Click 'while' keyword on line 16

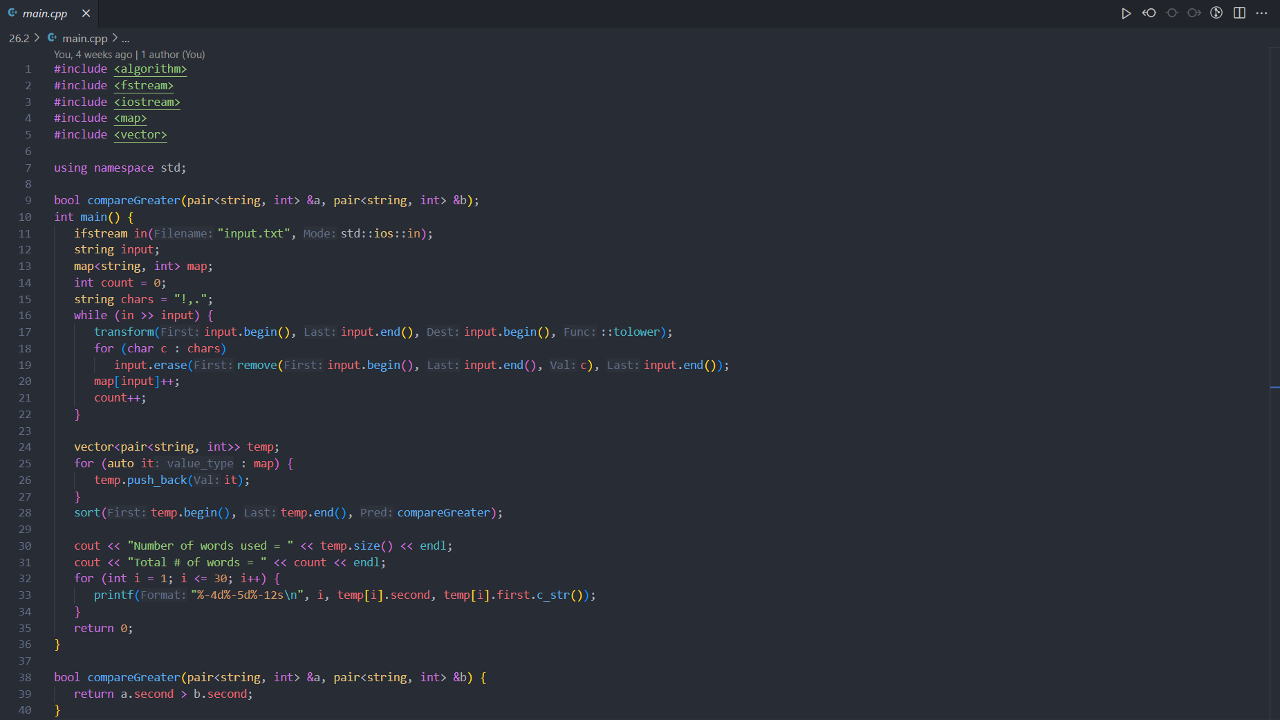coord(90,315)
